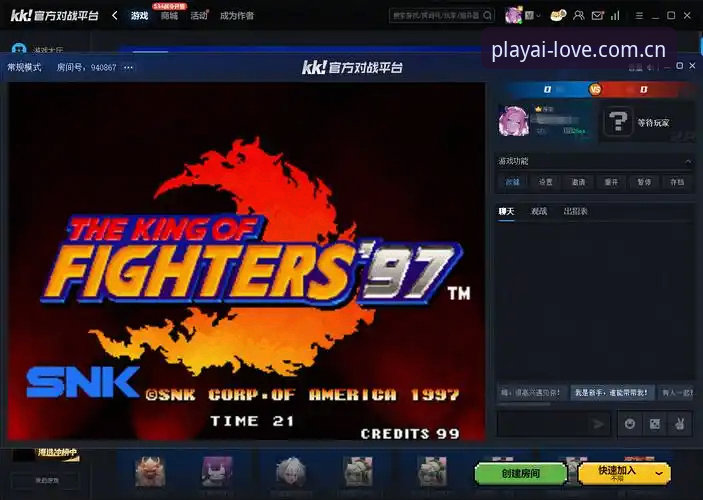The width and height of the screenshot is (703, 500).
Task: Open the hamburger menu in top bar
Action: pos(639,16)
